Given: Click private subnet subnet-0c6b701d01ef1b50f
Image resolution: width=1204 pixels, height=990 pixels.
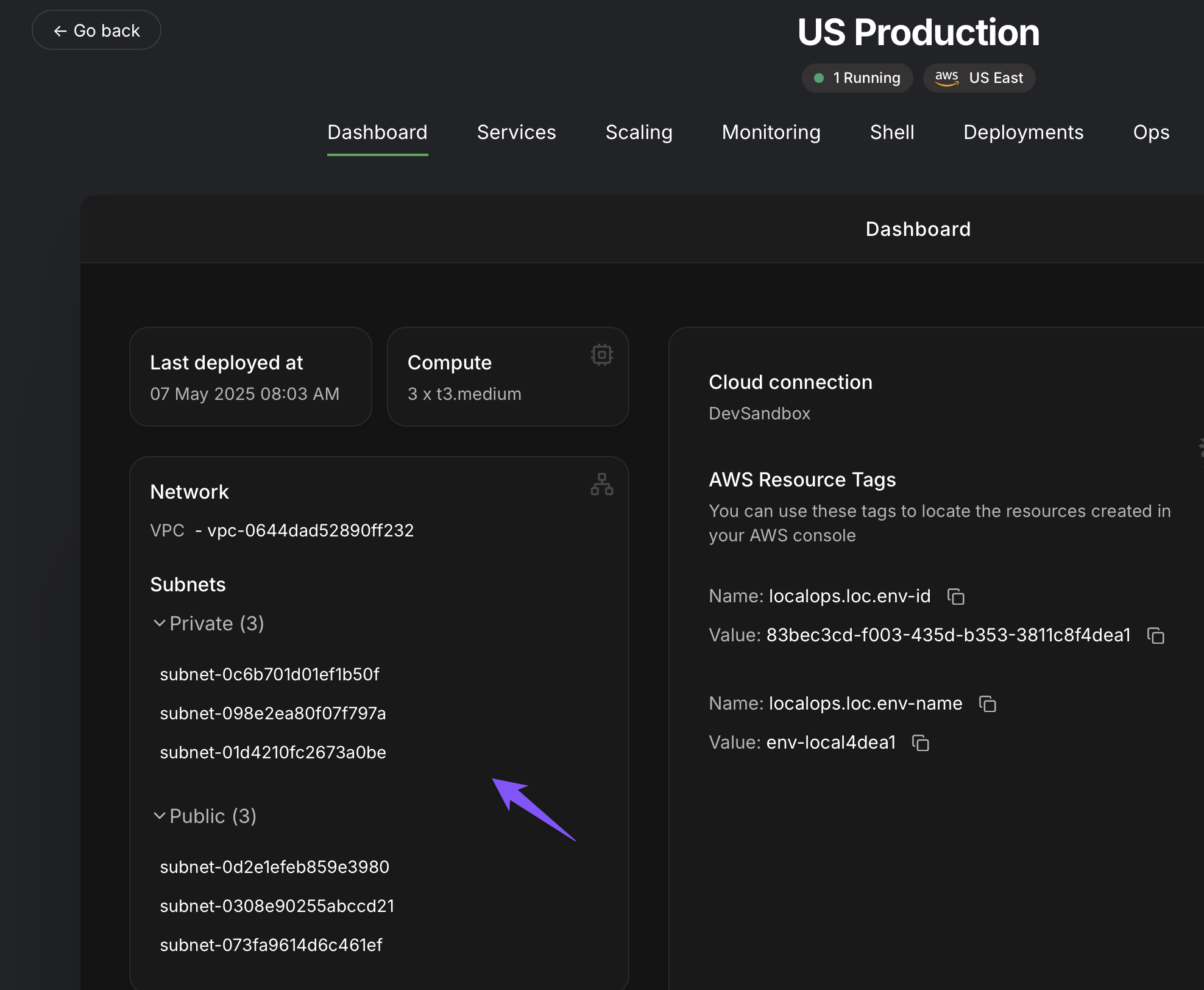Looking at the screenshot, I should point(269,674).
